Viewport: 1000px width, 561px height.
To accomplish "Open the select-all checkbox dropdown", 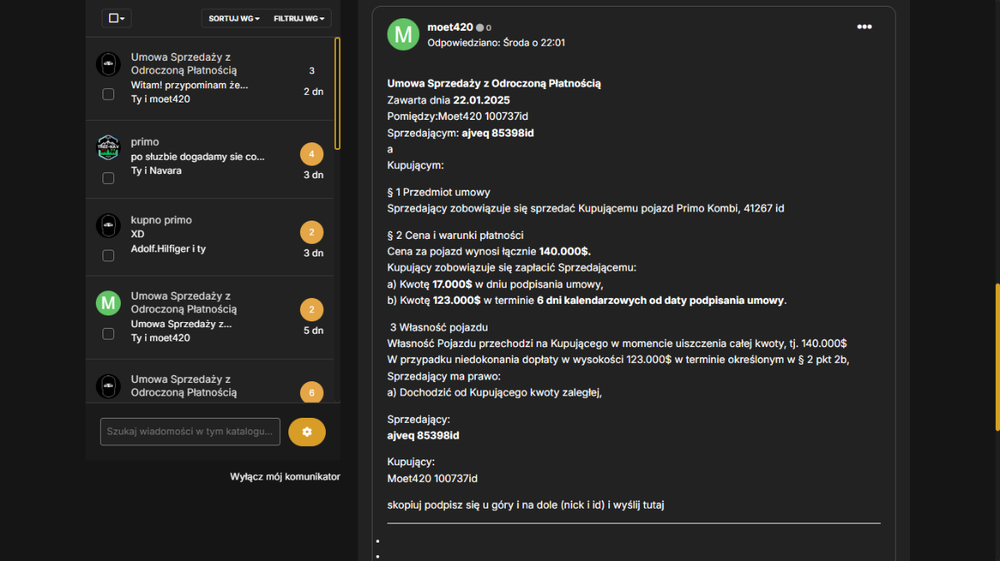I will click(117, 18).
